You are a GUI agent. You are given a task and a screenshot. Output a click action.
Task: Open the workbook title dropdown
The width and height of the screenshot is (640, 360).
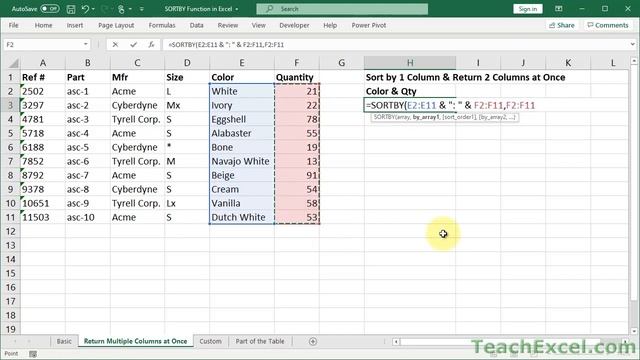pyautogui.click(x=237, y=9)
